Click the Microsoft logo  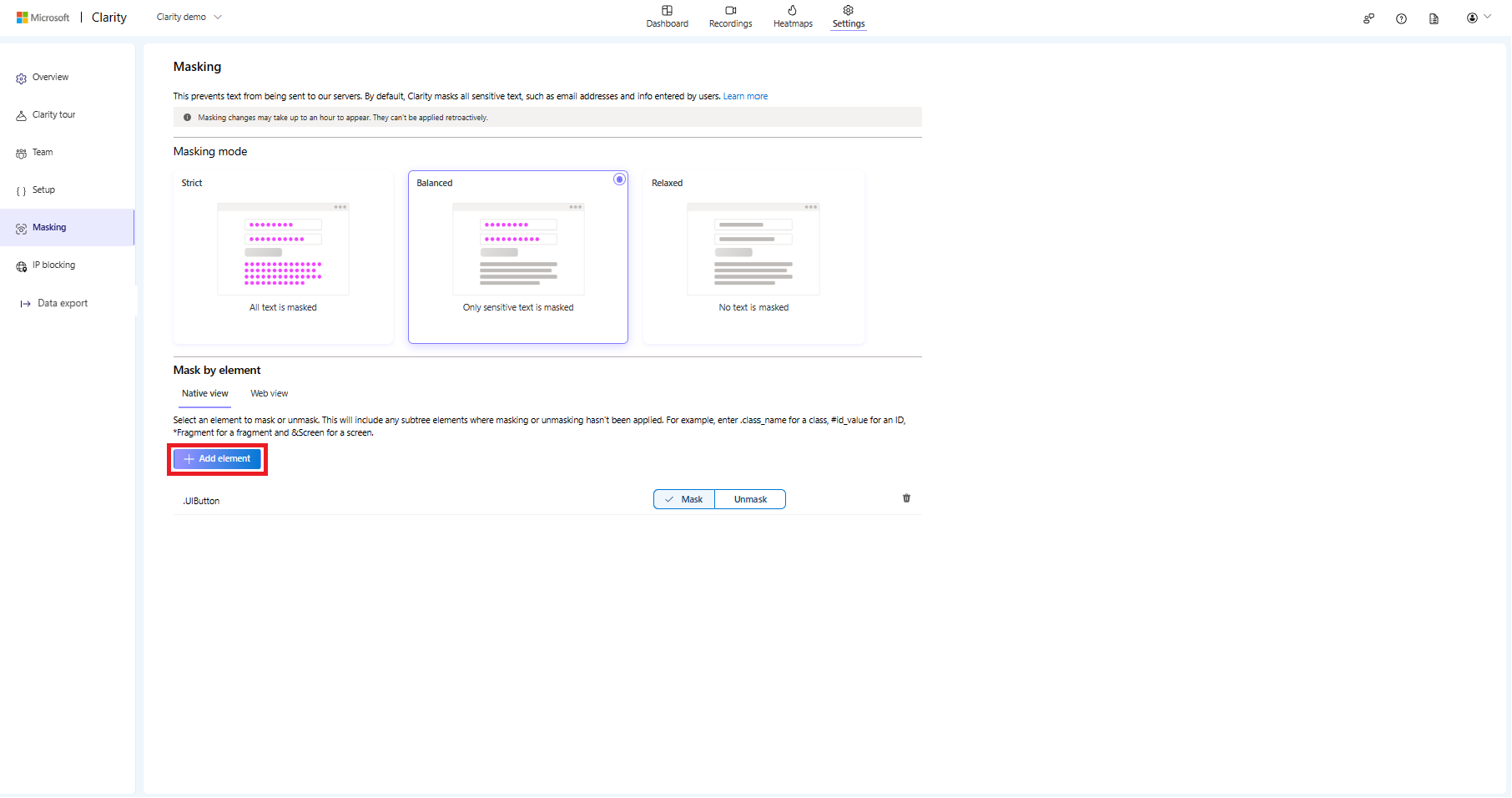[x=43, y=18]
